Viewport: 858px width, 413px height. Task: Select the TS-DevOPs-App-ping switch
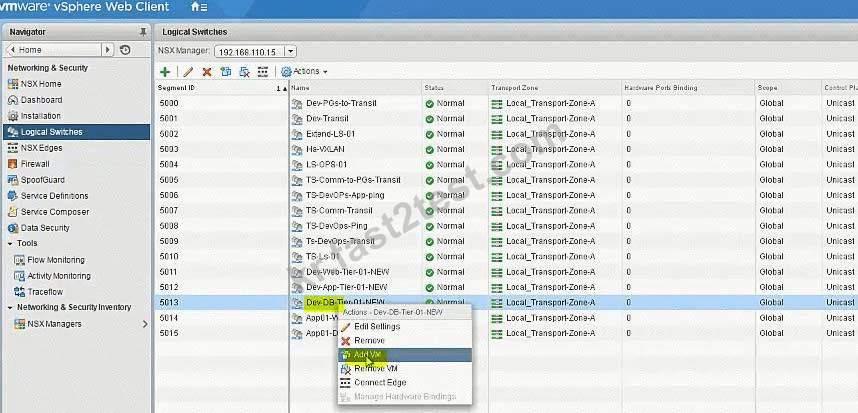(345, 195)
